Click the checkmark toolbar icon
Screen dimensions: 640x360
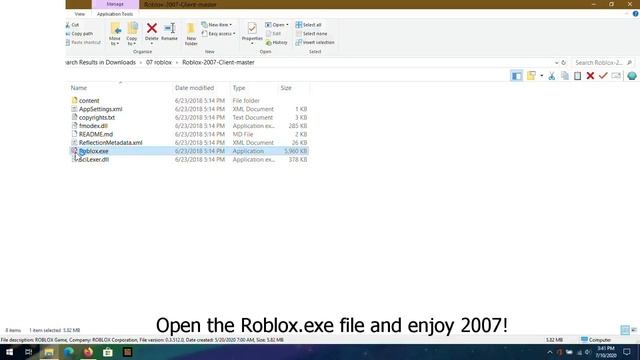pyautogui.click(x=603, y=76)
